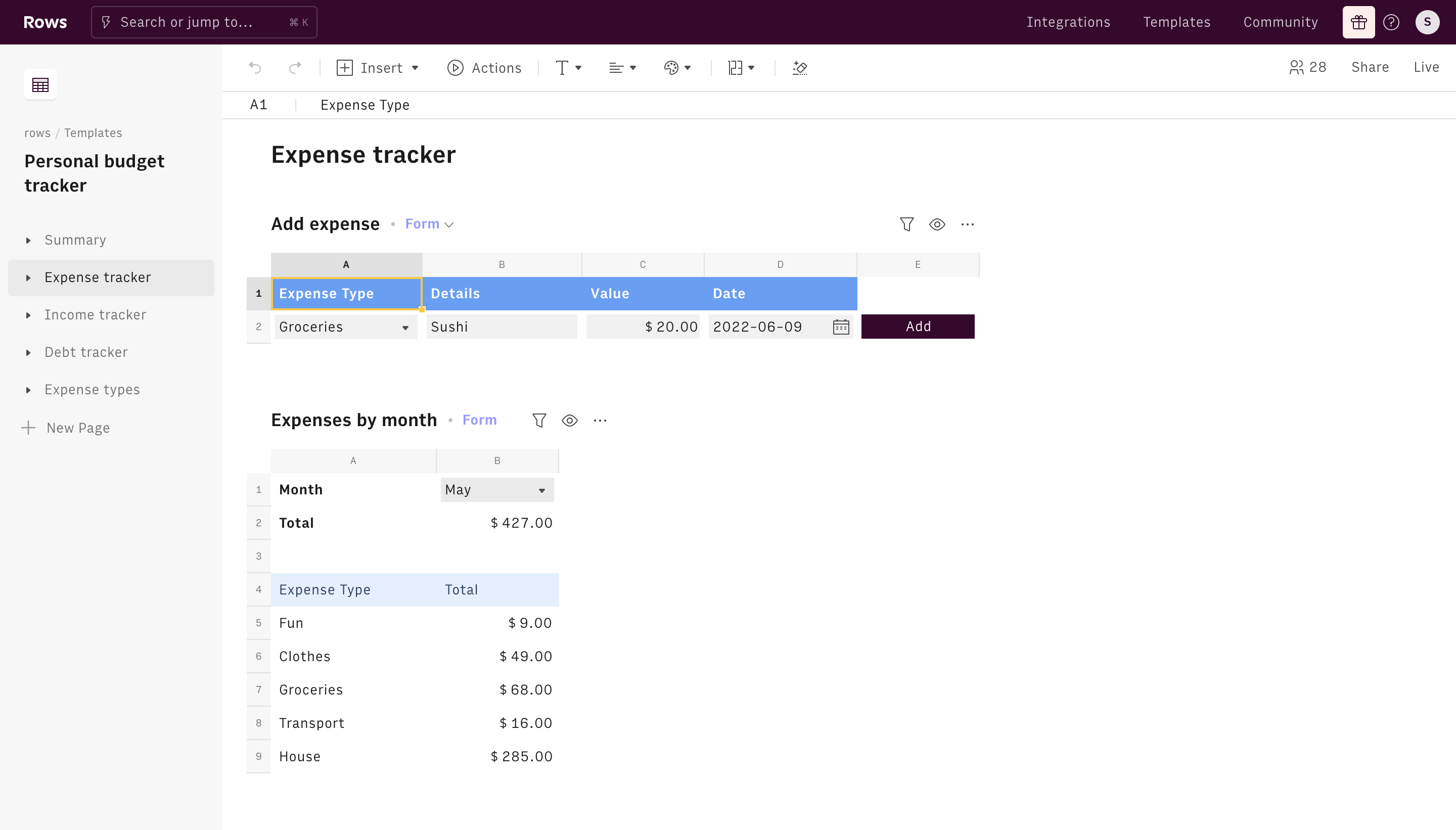Click the table grid icon in sidebar
Screen dimensions: 1456x830
pyautogui.click(x=40, y=85)
